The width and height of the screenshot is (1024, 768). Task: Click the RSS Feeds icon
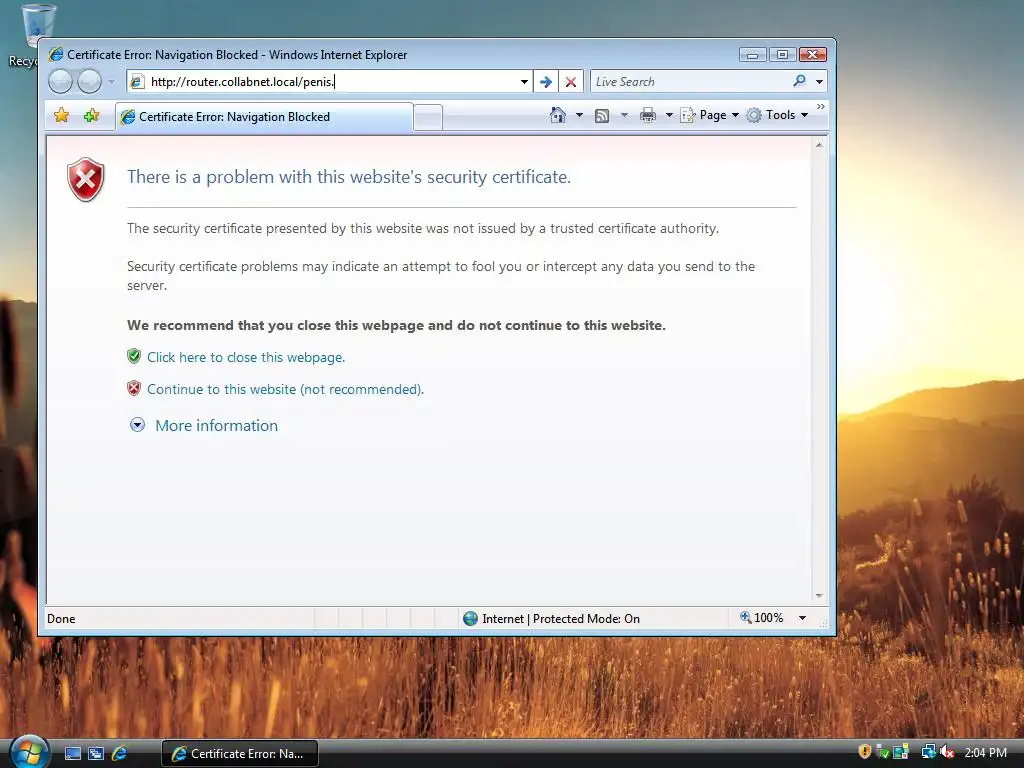602,116
